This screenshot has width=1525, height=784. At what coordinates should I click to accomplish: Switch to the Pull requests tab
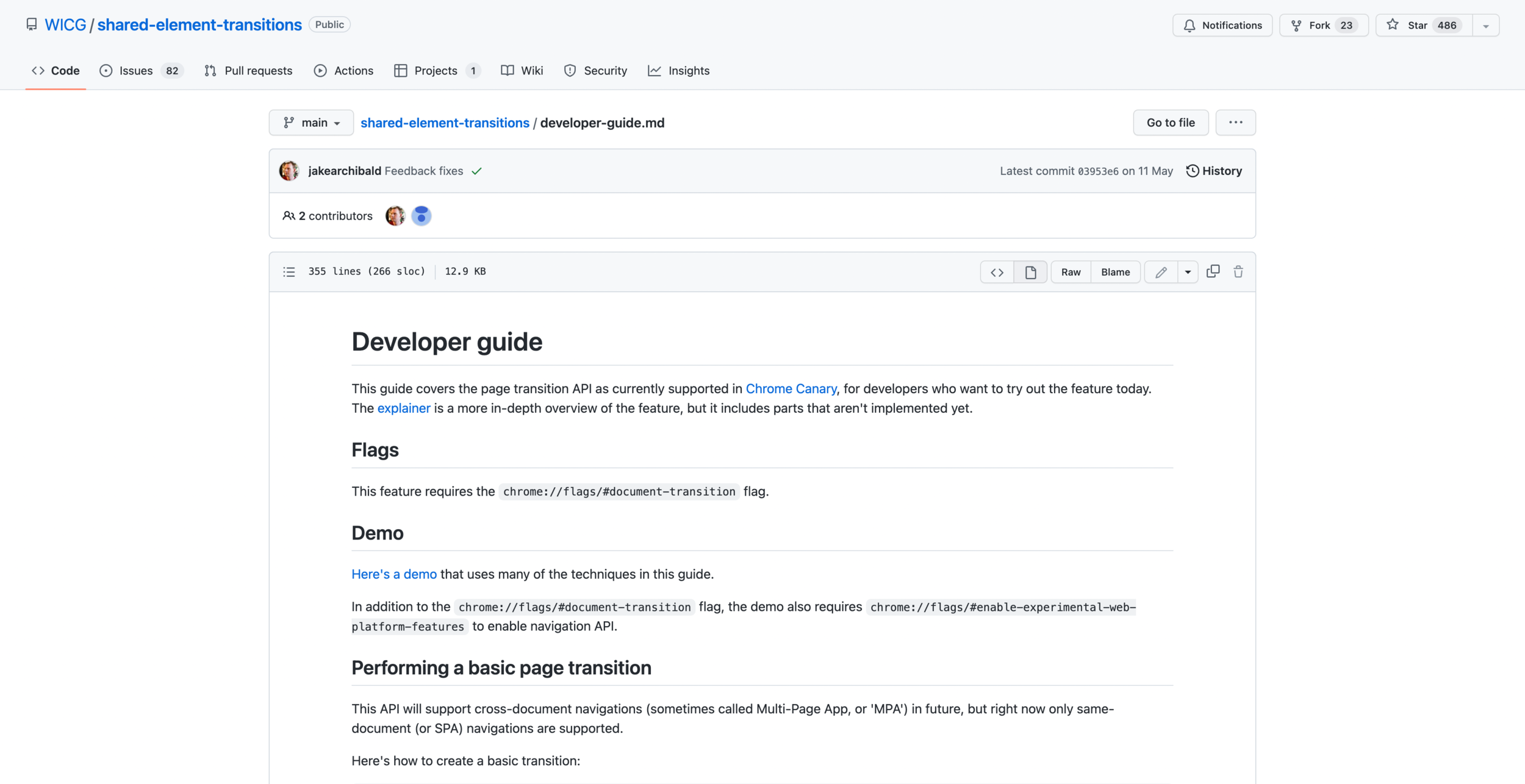tap(248, 71)
